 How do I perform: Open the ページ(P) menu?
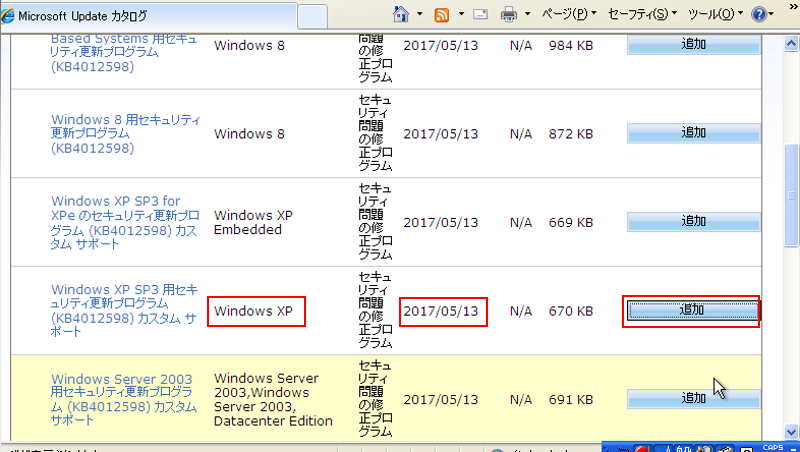(x=569, y=14)
